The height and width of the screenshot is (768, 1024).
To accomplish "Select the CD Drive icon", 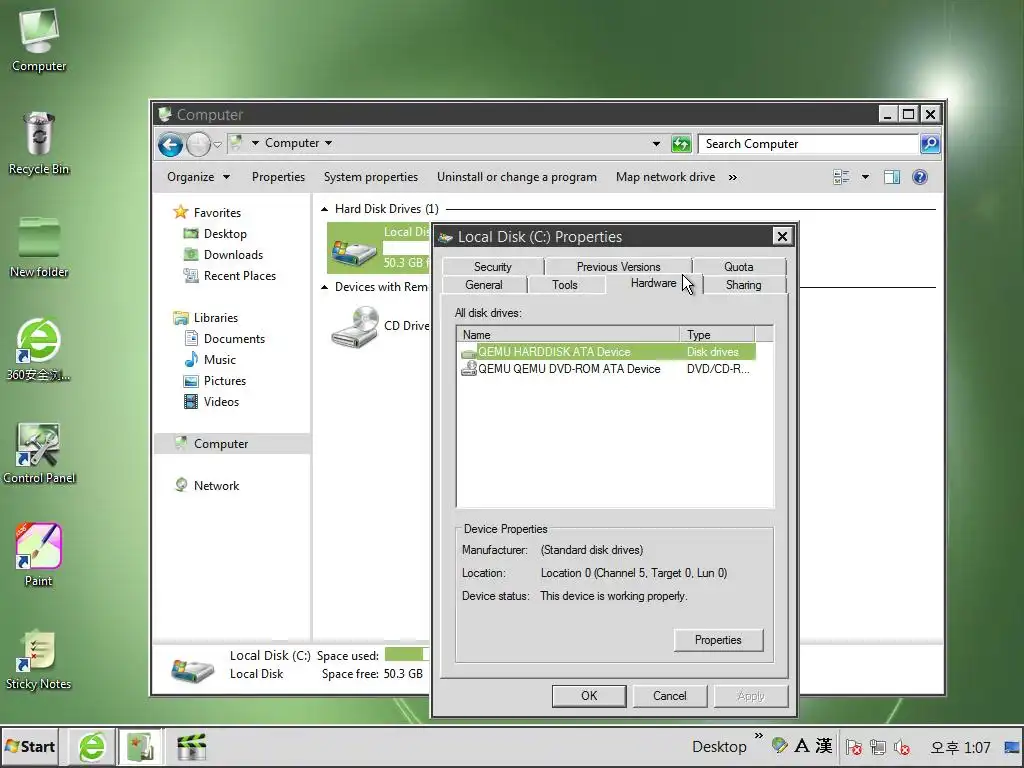I will 355,327.
